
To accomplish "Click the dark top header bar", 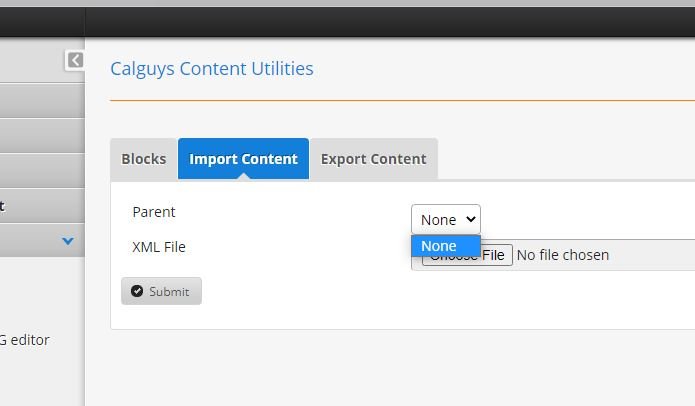I will point(390,22).
